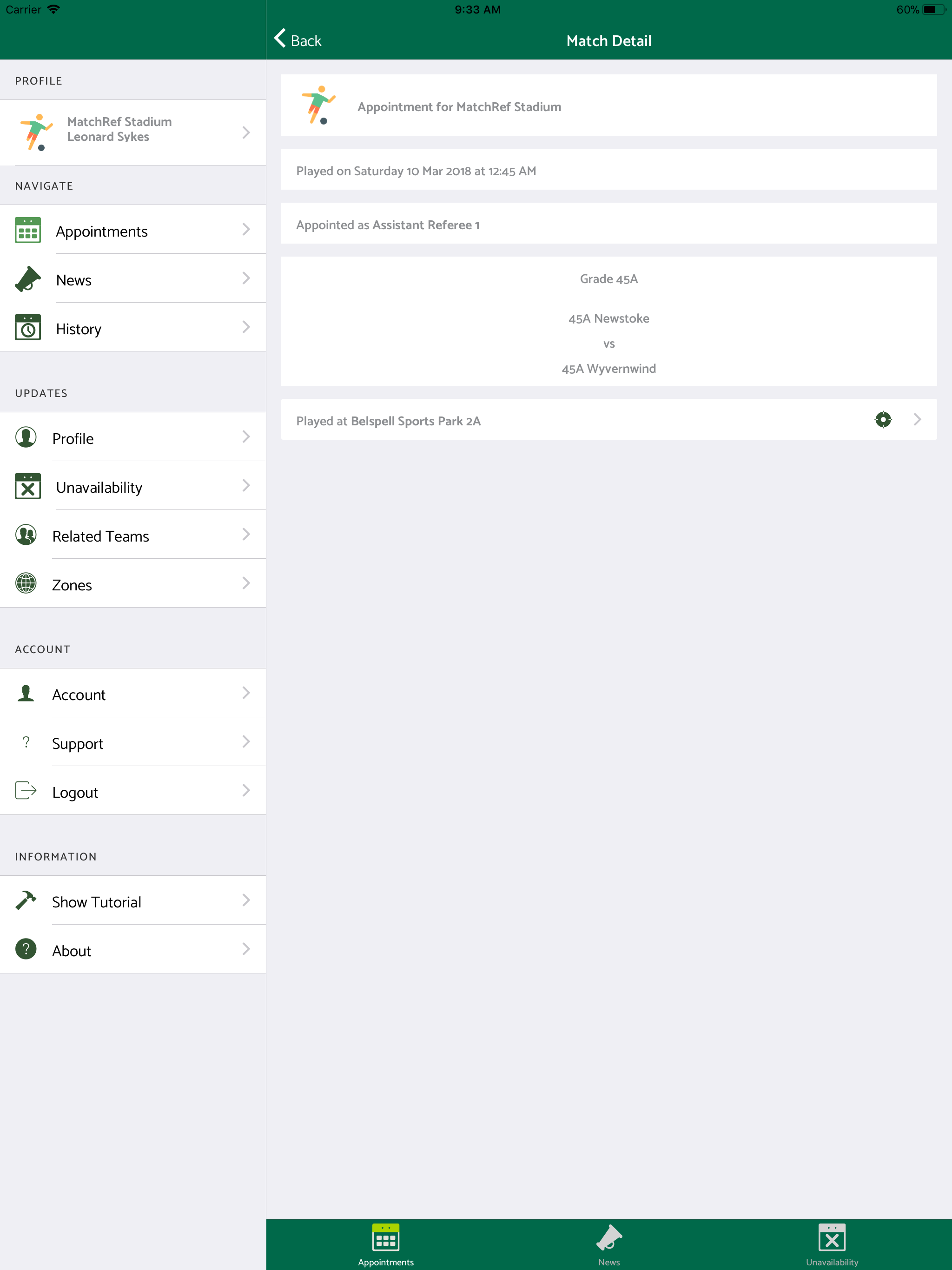Tap the chevron on History row
Image resolution: width=952 pixels, height=1270 pixels.
[x=246, y=327]
